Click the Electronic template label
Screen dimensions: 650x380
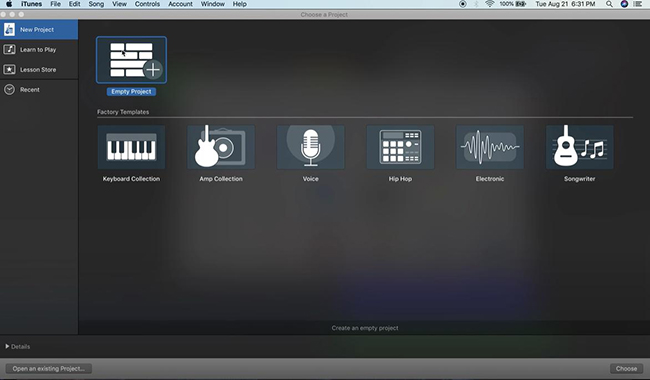pos(490,179)
